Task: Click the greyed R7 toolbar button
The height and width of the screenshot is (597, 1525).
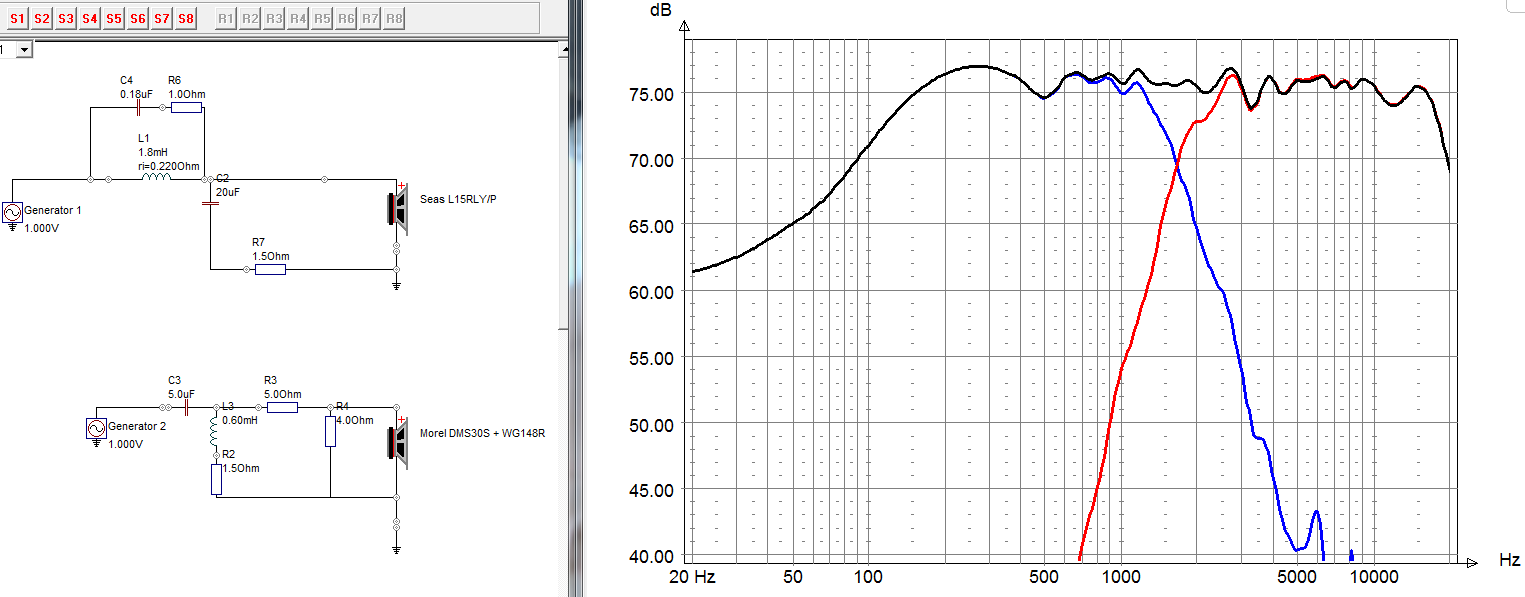Action: (370, 18)
